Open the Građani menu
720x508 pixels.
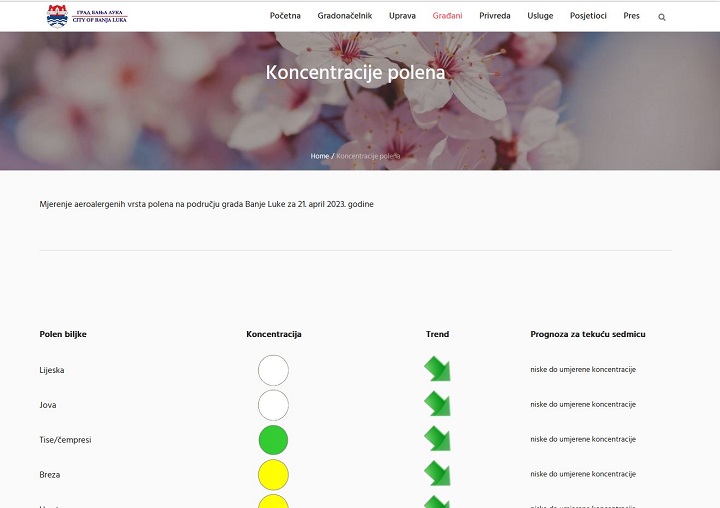(447, 16)
